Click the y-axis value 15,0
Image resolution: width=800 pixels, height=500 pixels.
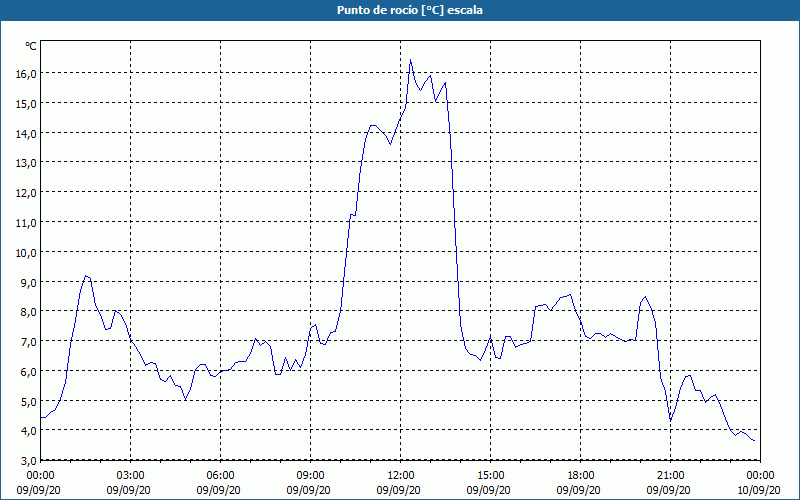(x=27, y=104)
